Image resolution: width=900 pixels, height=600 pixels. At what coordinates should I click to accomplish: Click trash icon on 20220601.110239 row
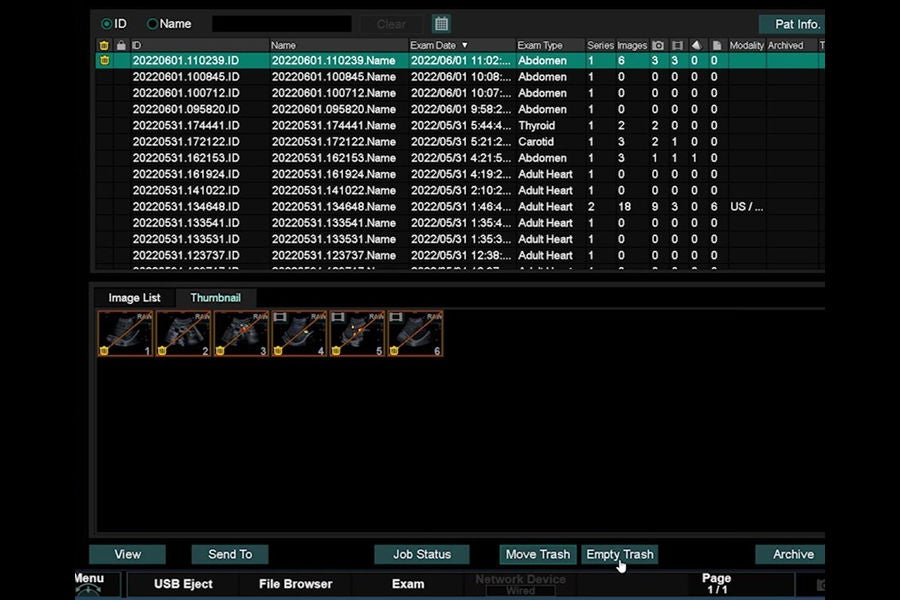coord(104,60)
